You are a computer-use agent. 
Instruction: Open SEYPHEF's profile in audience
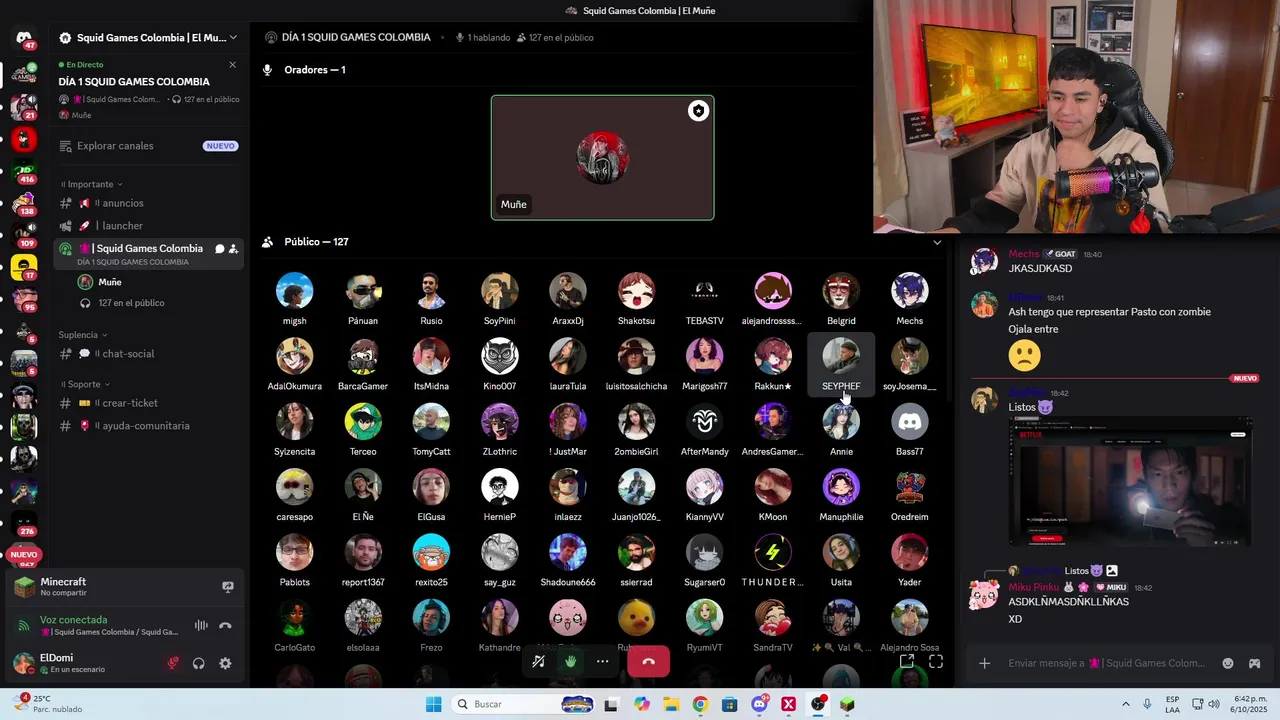click(841, 364)
